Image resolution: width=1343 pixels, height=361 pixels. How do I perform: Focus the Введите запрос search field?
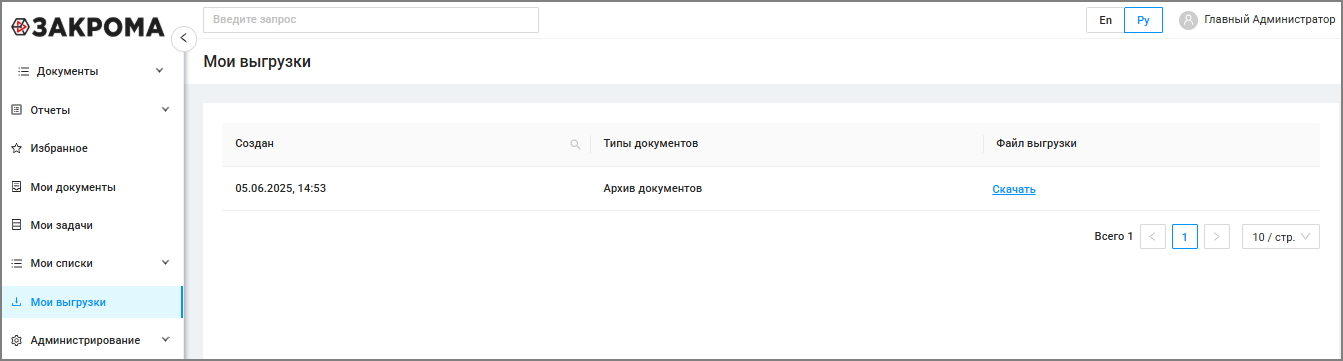click(371, 20)
